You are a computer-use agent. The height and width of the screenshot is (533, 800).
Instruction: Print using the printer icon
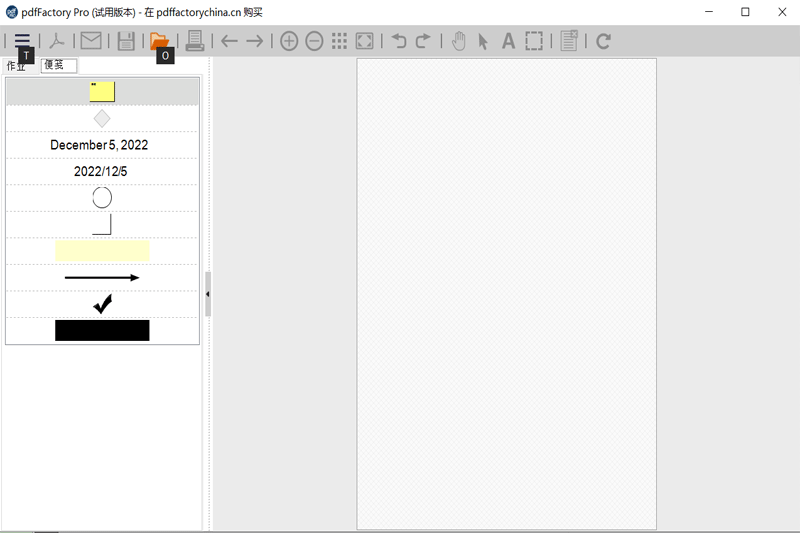[x=195, y=41]
